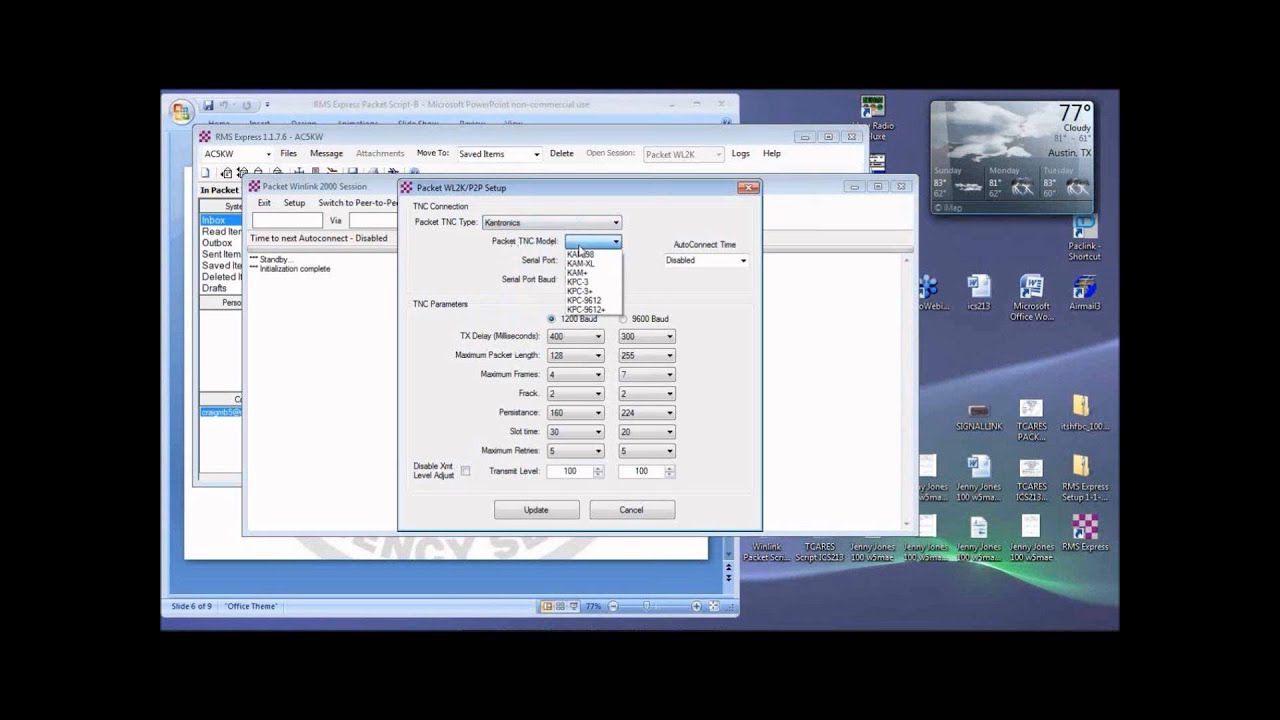
Task: Click the Undo icon in PowerPoint toolbar
Action: tap(224, 105)
